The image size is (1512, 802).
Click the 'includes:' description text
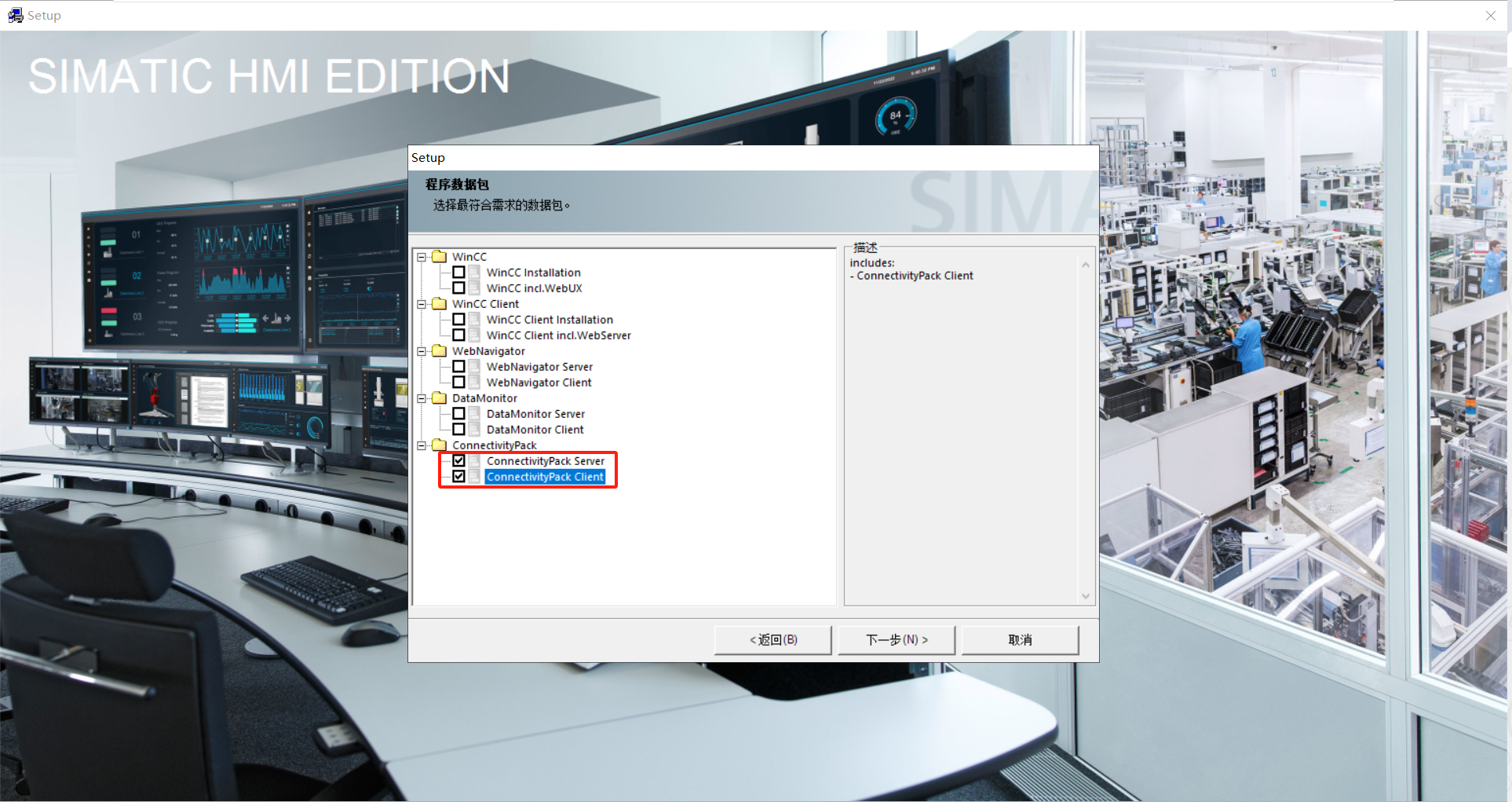tap(872, 263)
